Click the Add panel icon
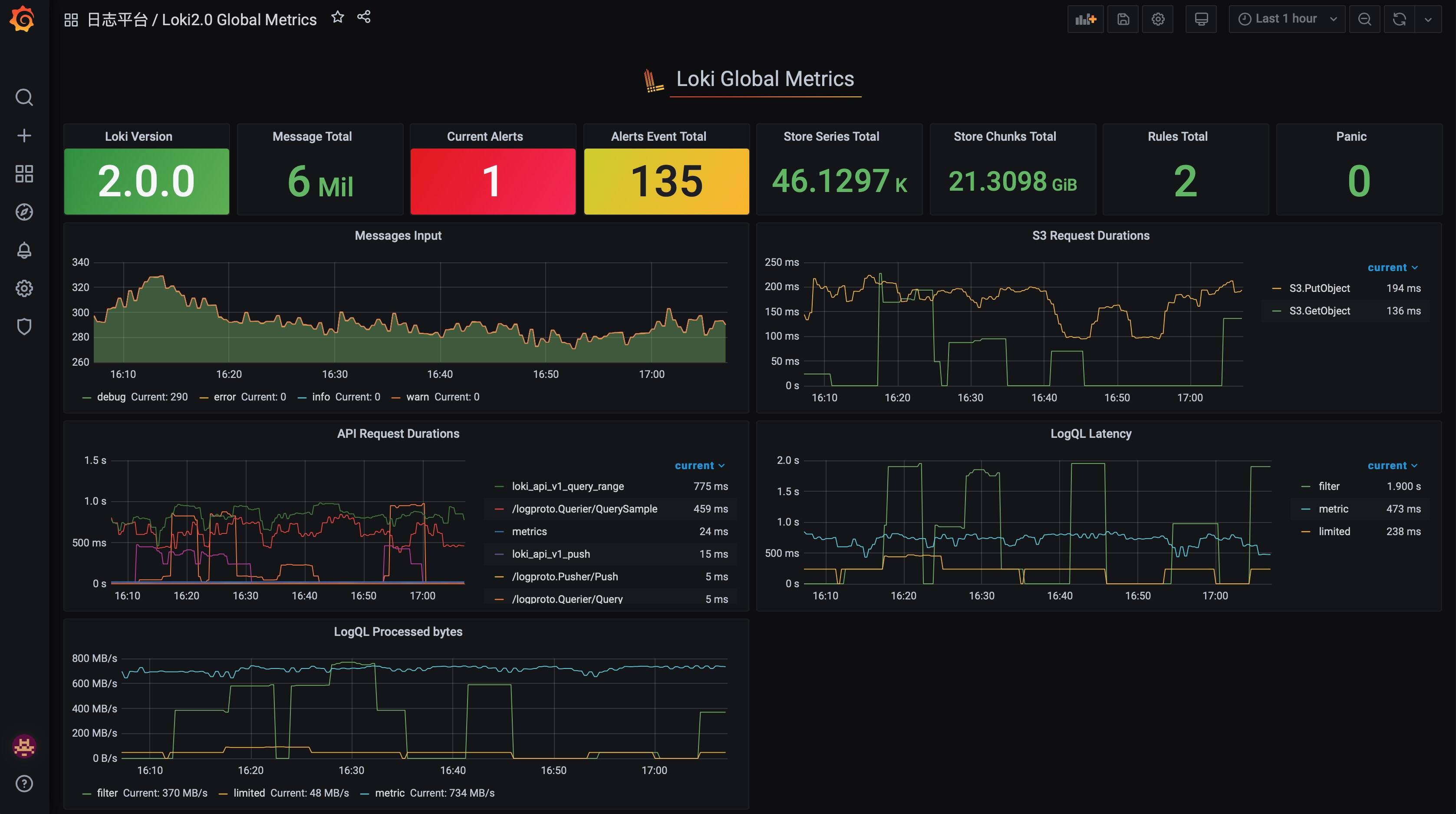 (1085, 19)
